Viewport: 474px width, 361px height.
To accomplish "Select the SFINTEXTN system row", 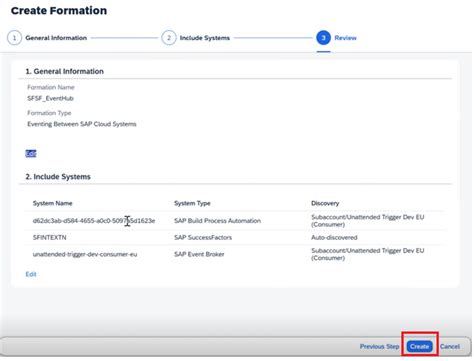I will point(235,238).
